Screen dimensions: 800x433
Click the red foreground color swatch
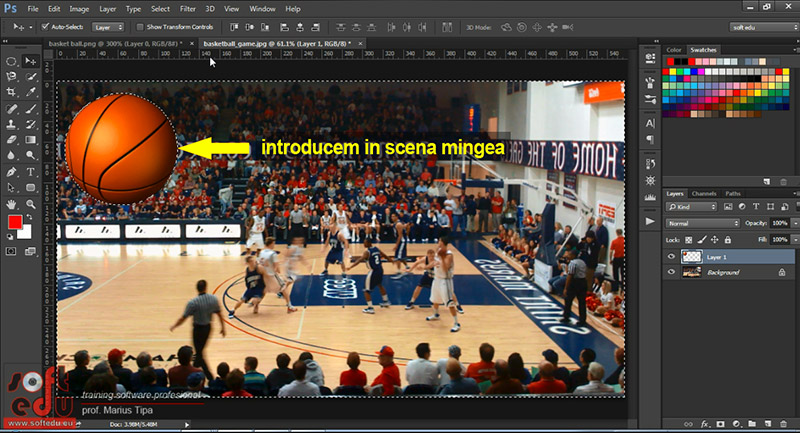click(15, 222)
